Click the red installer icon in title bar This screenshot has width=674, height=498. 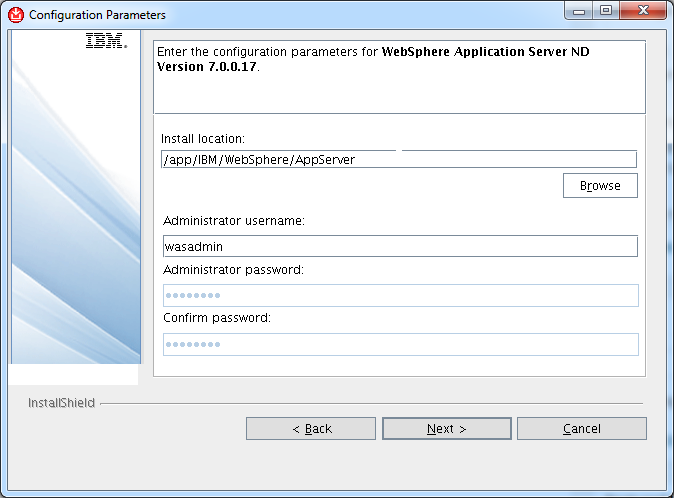[x=16, y=15]
